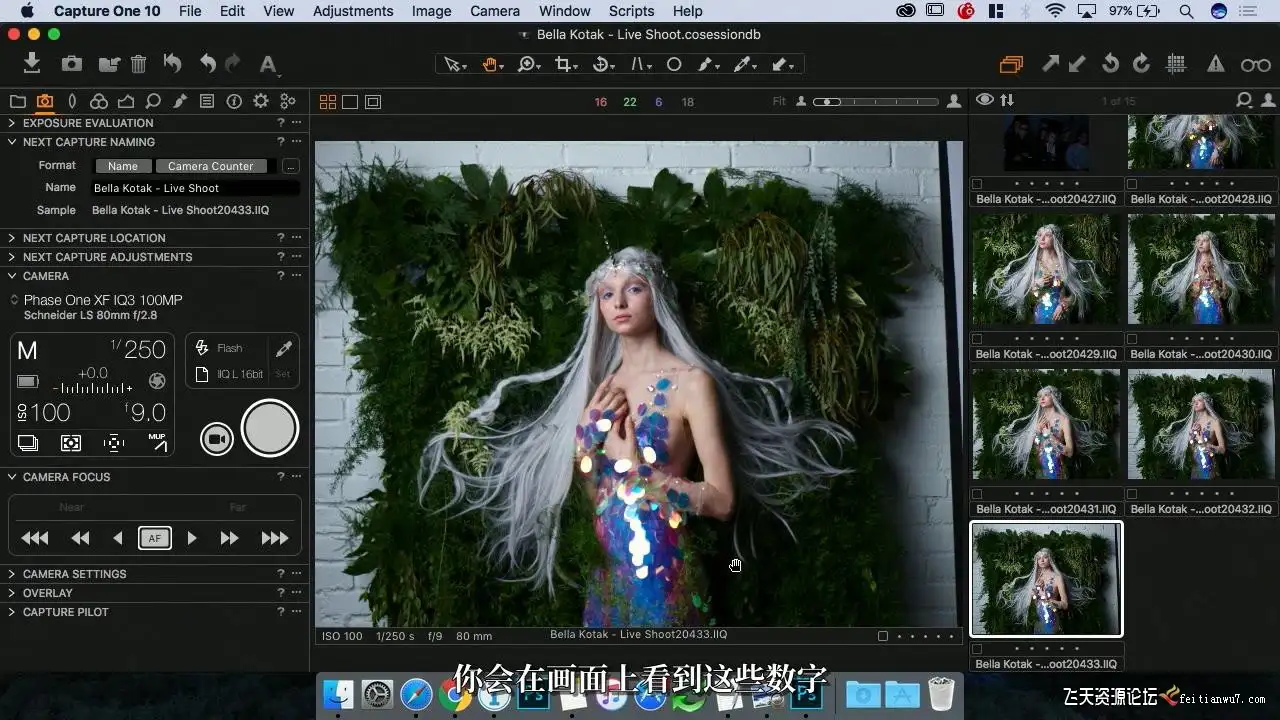
Task: Click the Name format token
Action: pyautogui.click(x=123, y=166)
